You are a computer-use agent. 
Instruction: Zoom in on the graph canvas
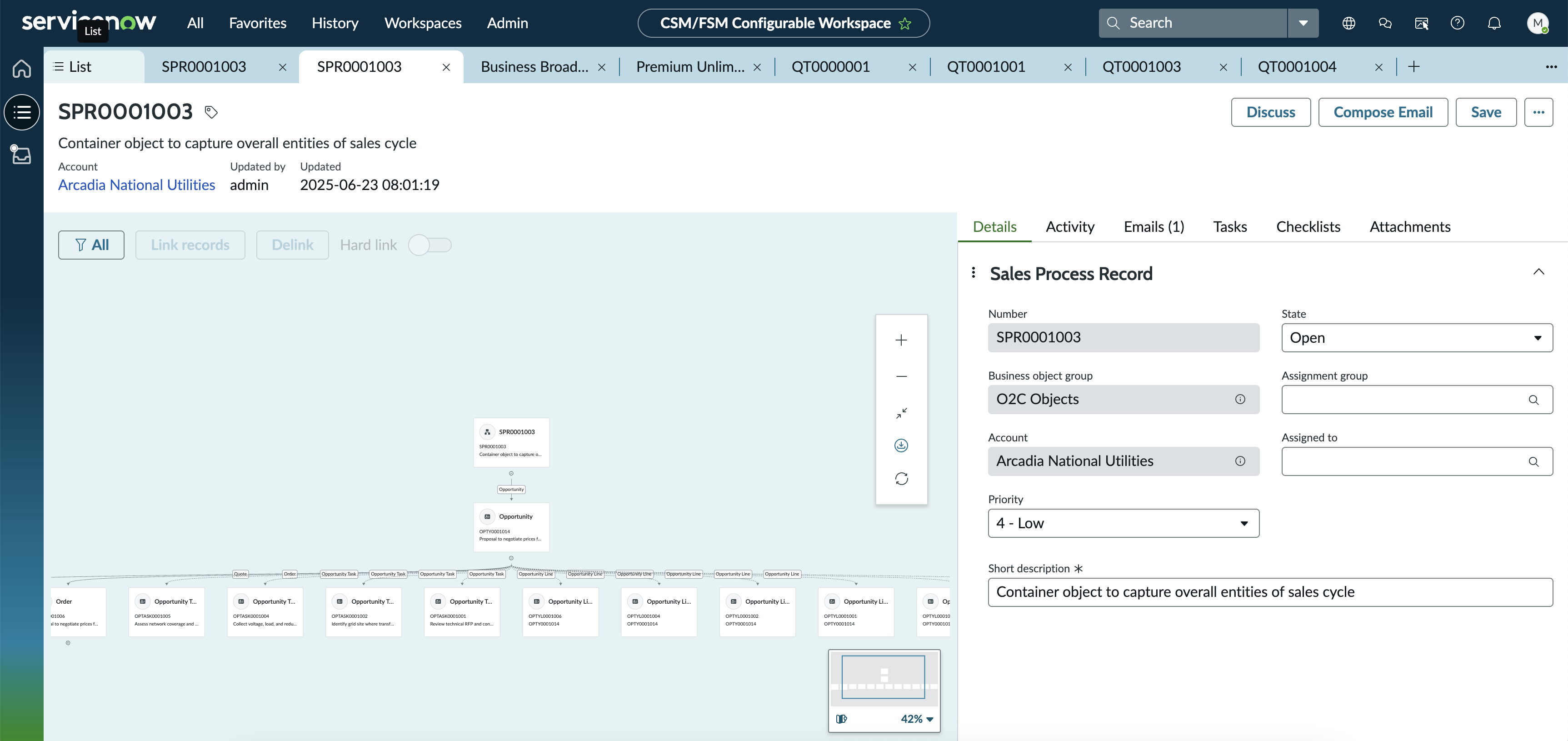901,340
